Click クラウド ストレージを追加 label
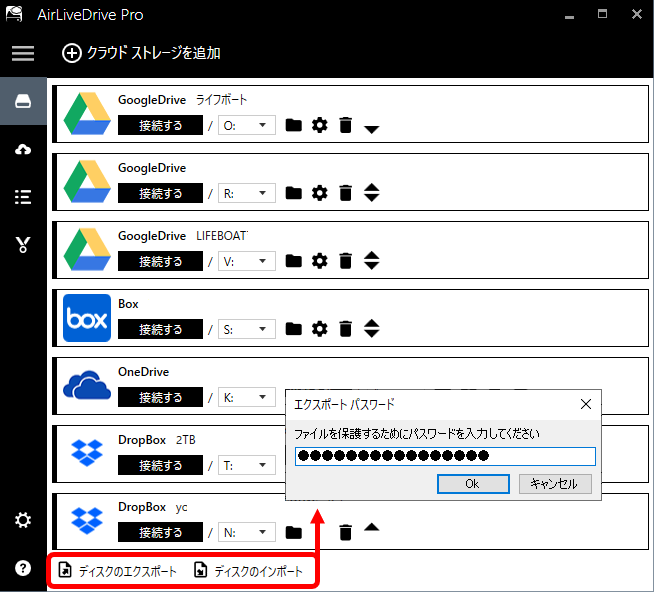The width and height of the screenshot is (656, 598). pyautogui.click(x=154, y=53)
